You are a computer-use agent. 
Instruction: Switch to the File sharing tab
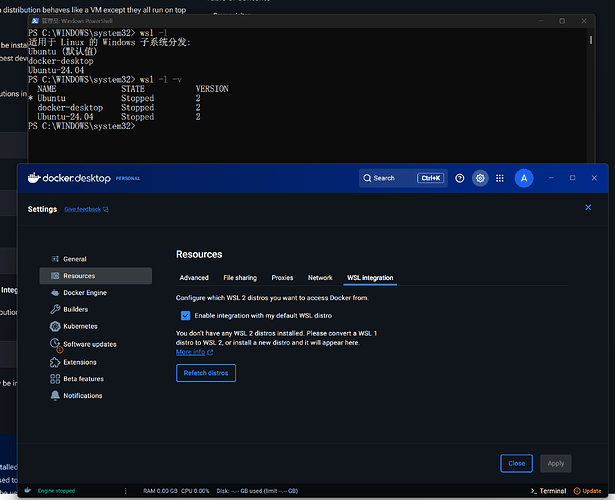(x=240, y=278)
